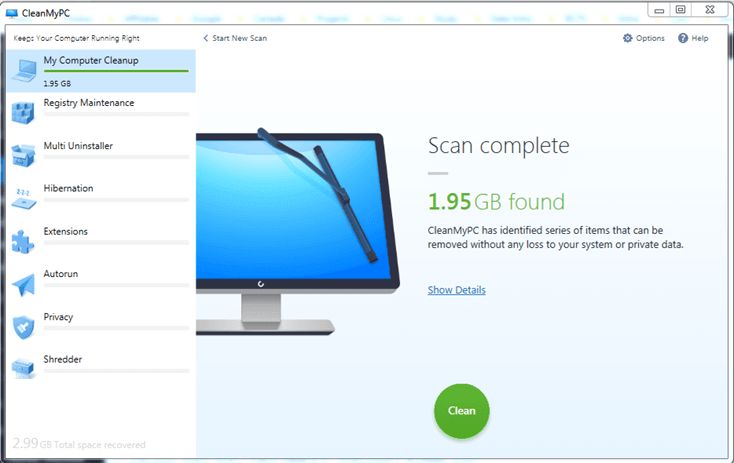Viewport: 734px width, 463px height.
Task: Close the CleanMyPC window
Action: [710, 9]
